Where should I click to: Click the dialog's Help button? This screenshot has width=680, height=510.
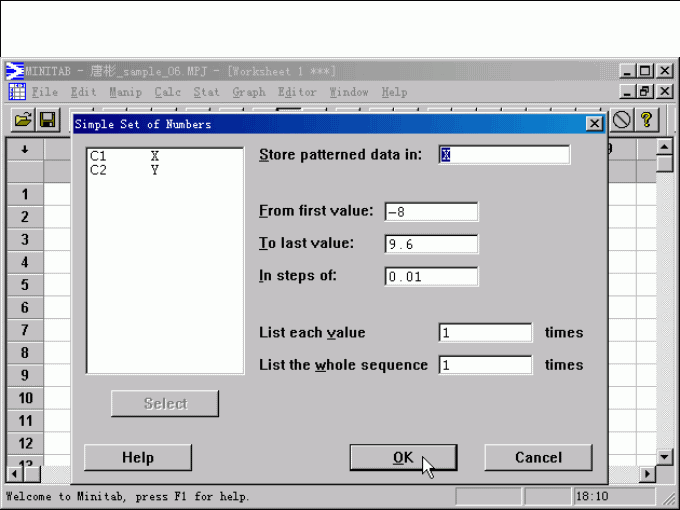tap(138, 457)
